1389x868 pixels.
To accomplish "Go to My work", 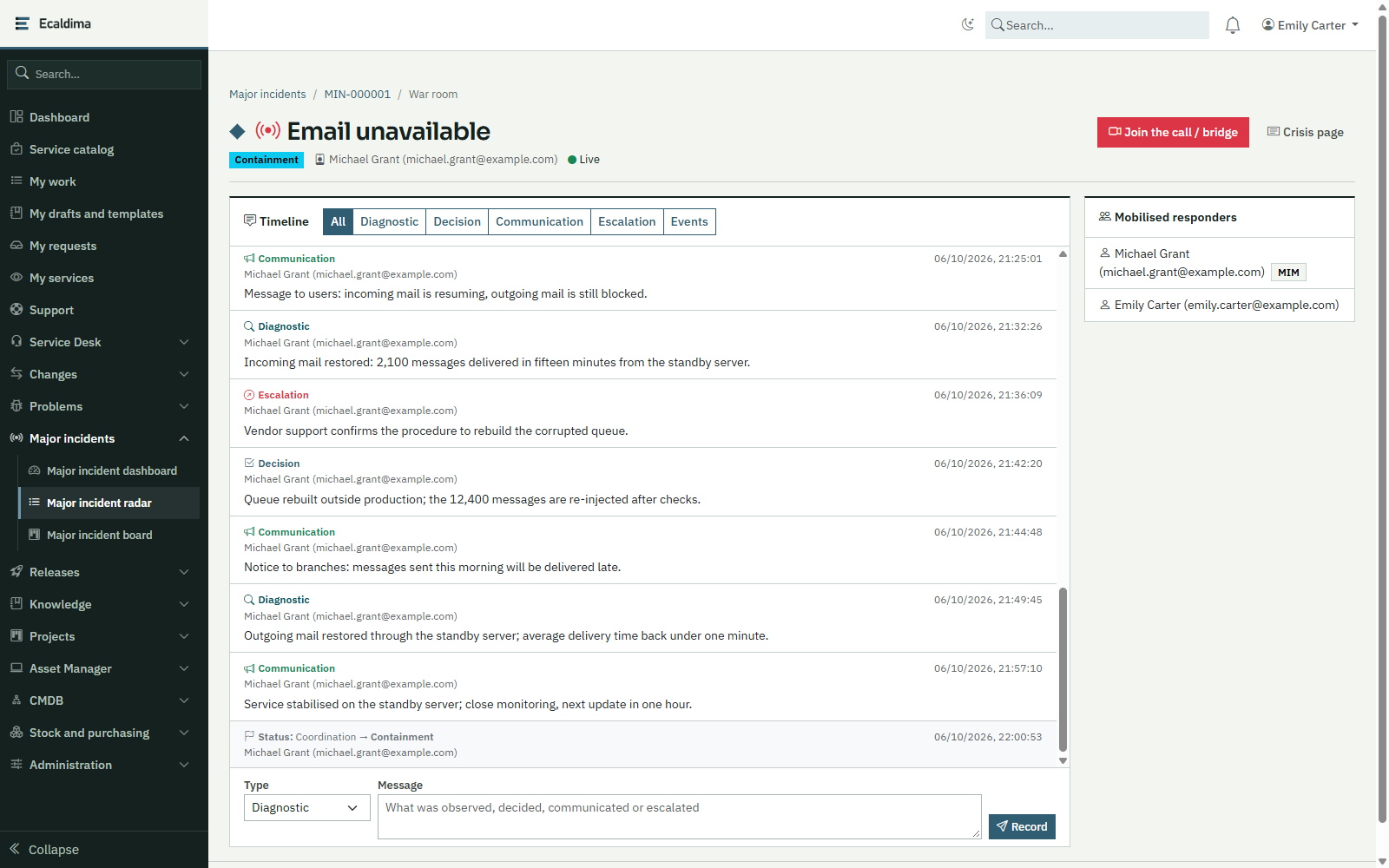I will 104,181.
